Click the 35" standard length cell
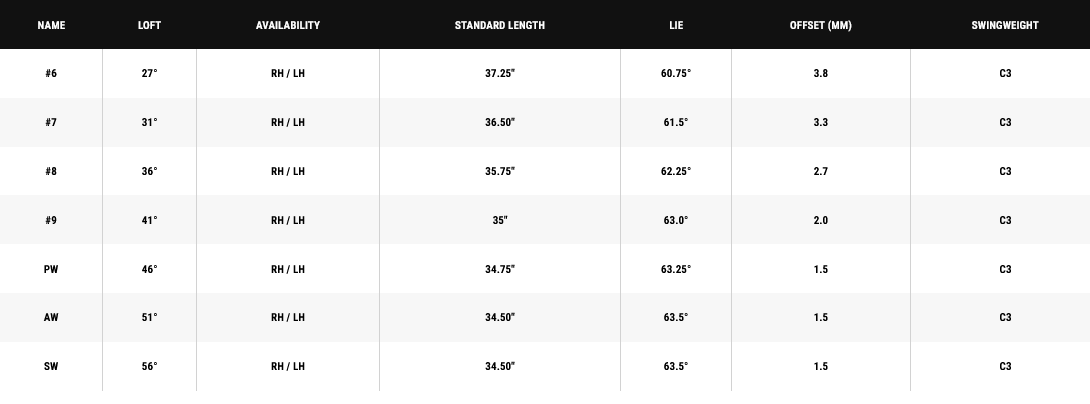 (x=500, y=220)
